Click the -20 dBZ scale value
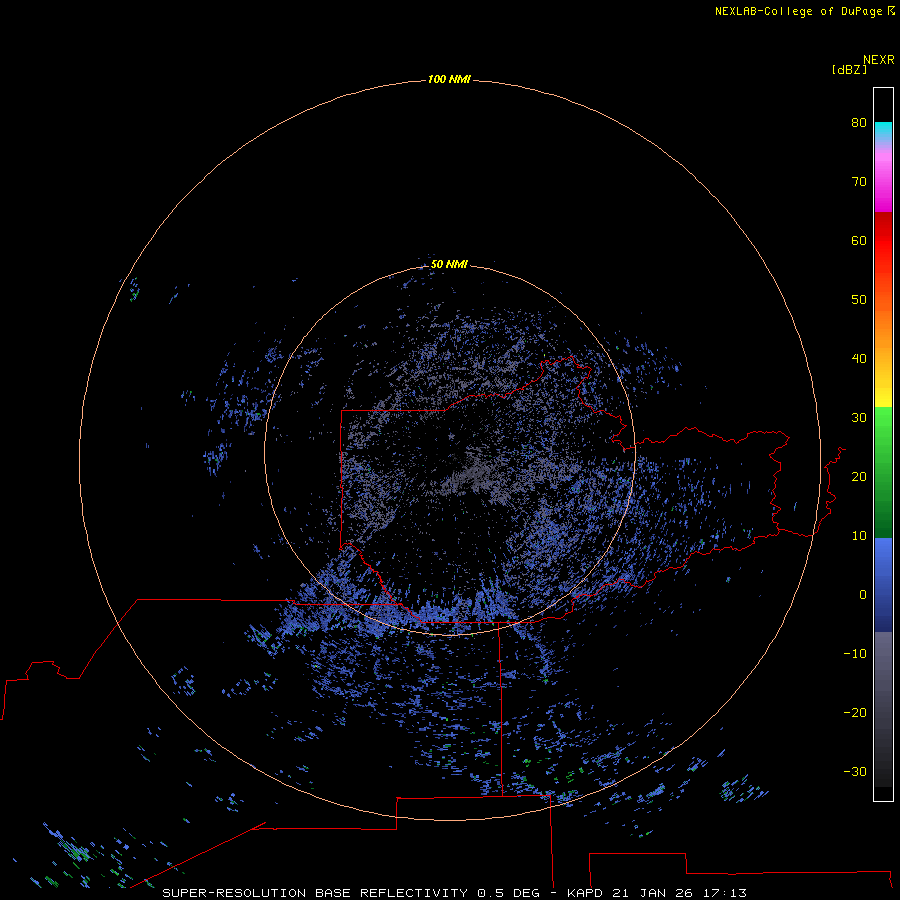 pos(855,712)
